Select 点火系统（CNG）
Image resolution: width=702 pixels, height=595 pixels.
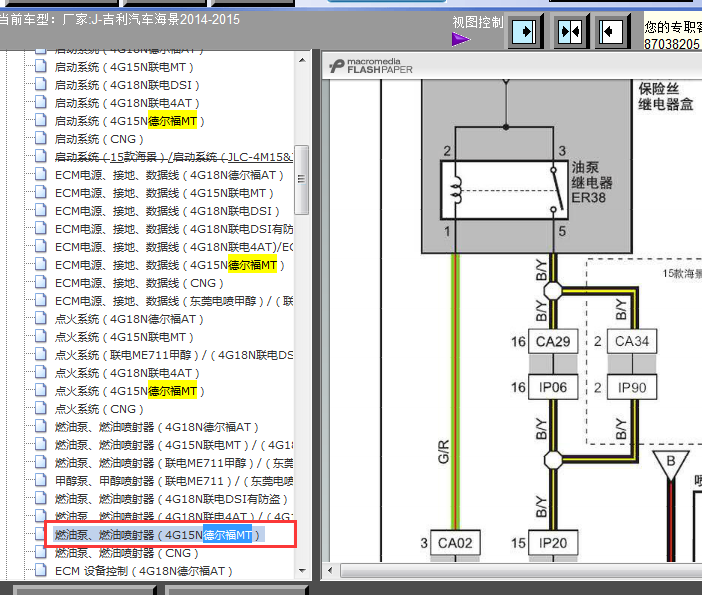coord(99,409)
